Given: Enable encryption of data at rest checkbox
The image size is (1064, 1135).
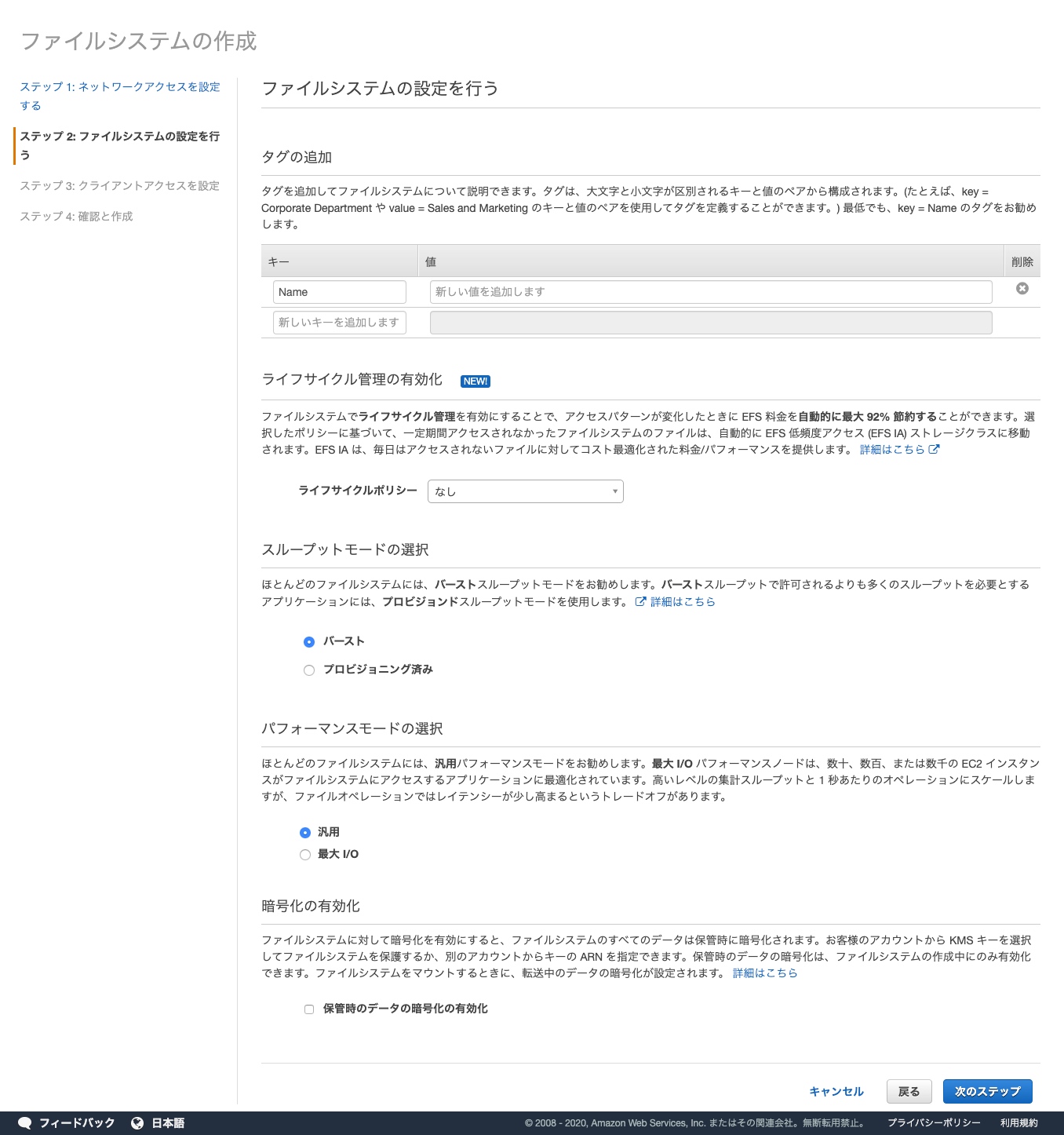Looking at the screenshot, I should click(x=309, y=1009).
